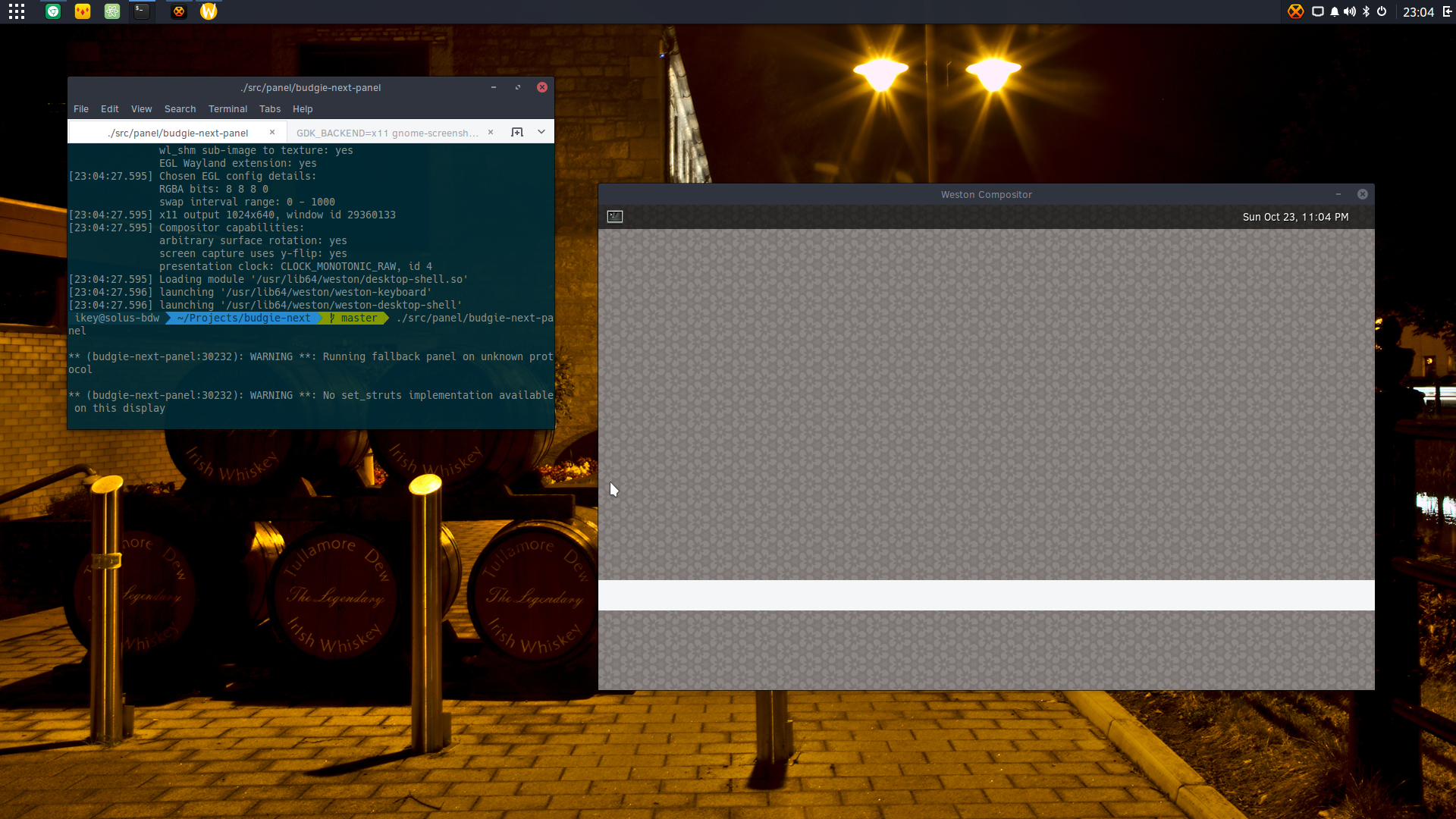Launch the green Chromium browser icon
This screenshot has width=1456, height=819.
pos(53,11)
